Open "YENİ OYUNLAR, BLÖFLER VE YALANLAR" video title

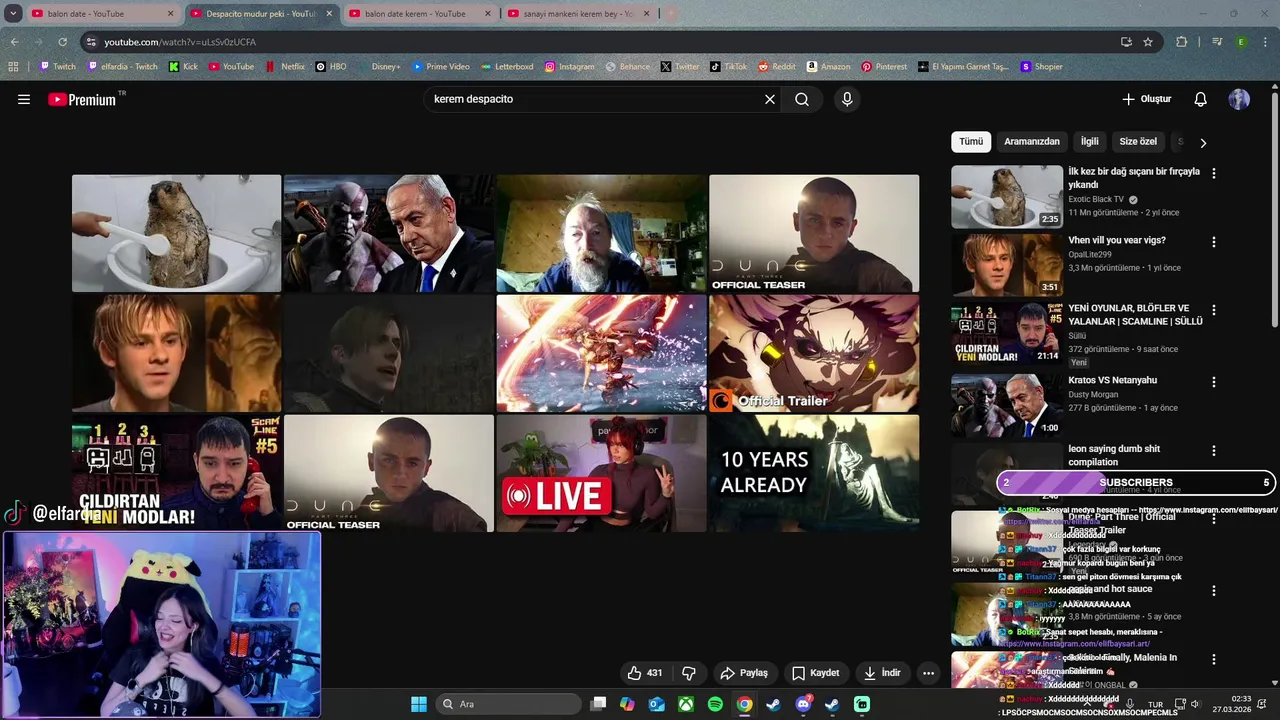pos(1135,315)
